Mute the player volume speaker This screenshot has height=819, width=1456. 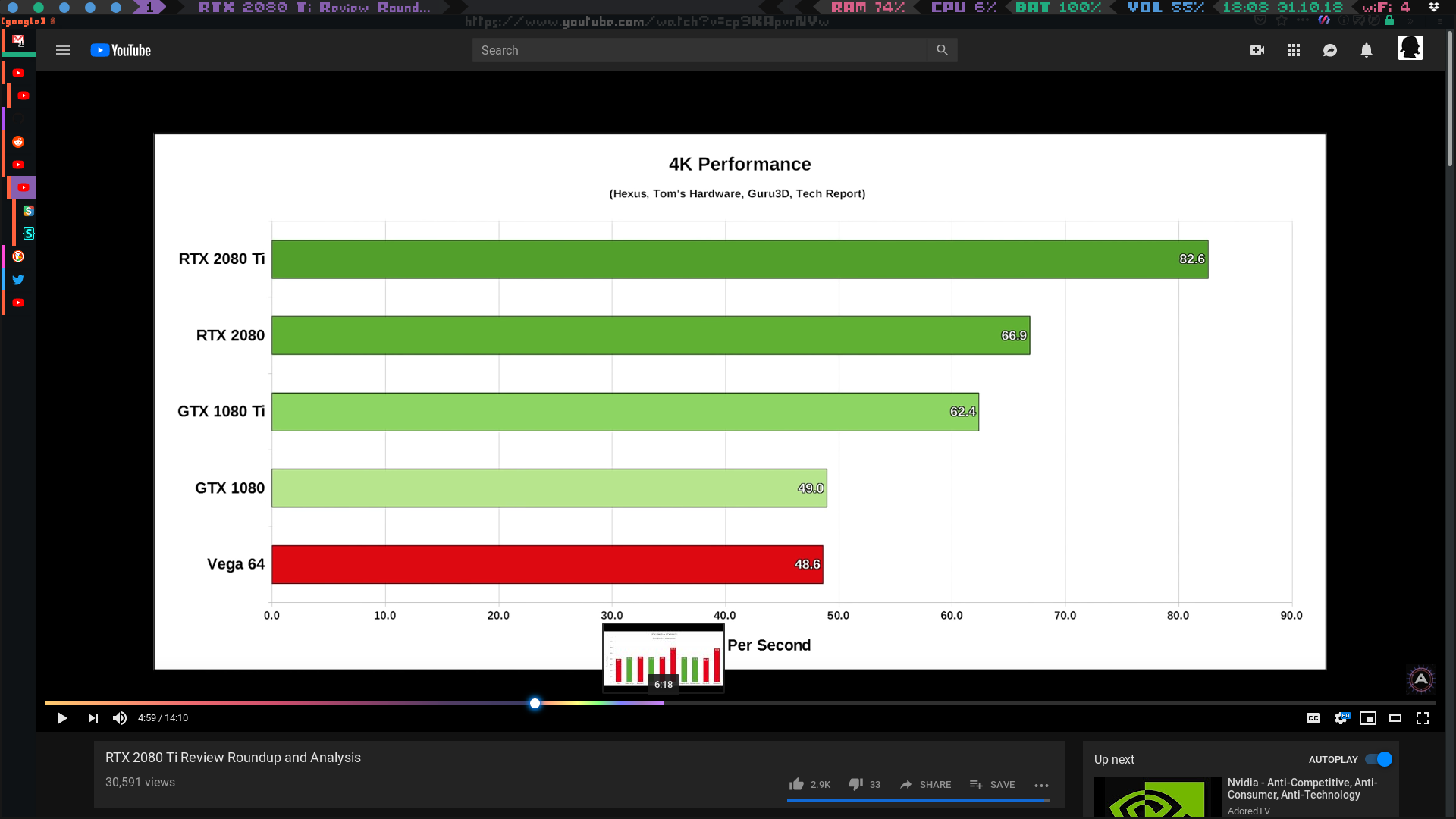[x=120, y=718]
